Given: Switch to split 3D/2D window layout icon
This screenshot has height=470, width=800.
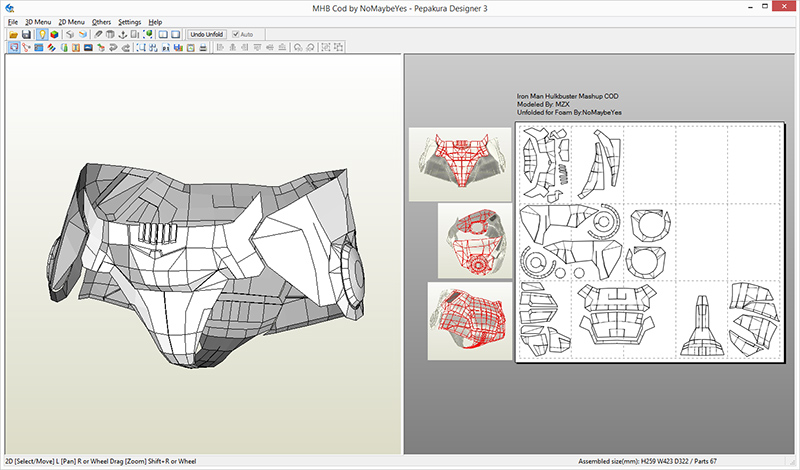Looking at the screenshot, I should click(x=163, y=34).
